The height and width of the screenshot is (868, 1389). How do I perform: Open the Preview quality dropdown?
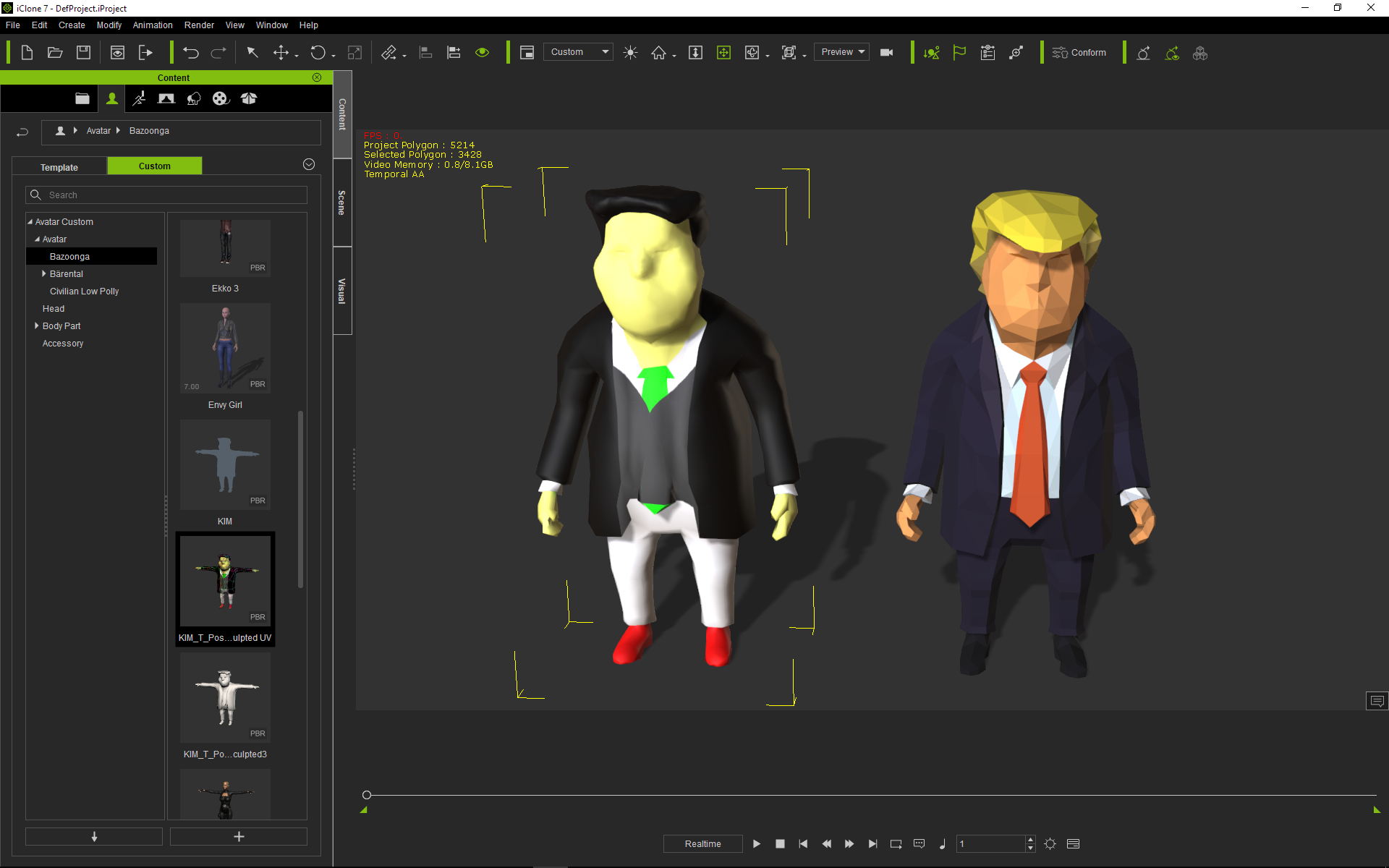(x=842, y=52)
